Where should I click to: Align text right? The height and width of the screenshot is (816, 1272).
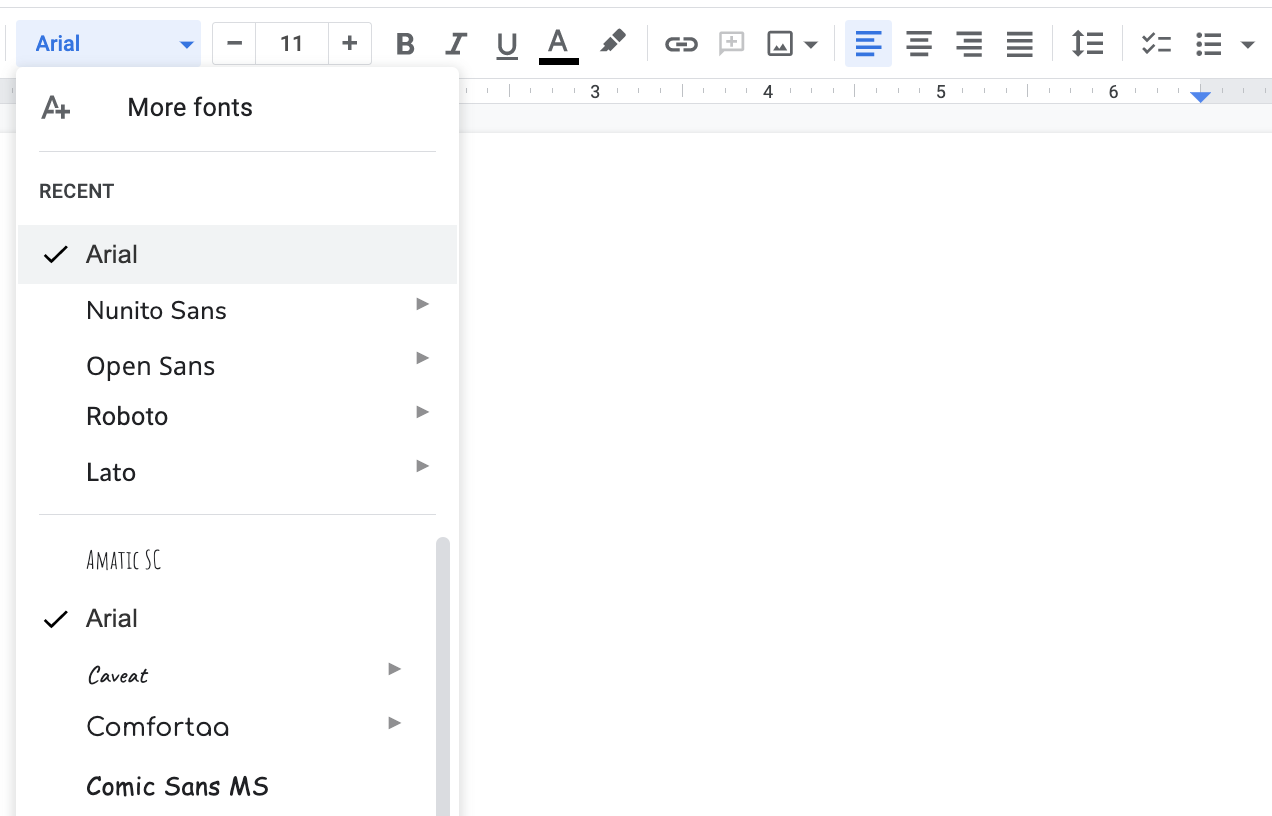[x=969, y=44]
